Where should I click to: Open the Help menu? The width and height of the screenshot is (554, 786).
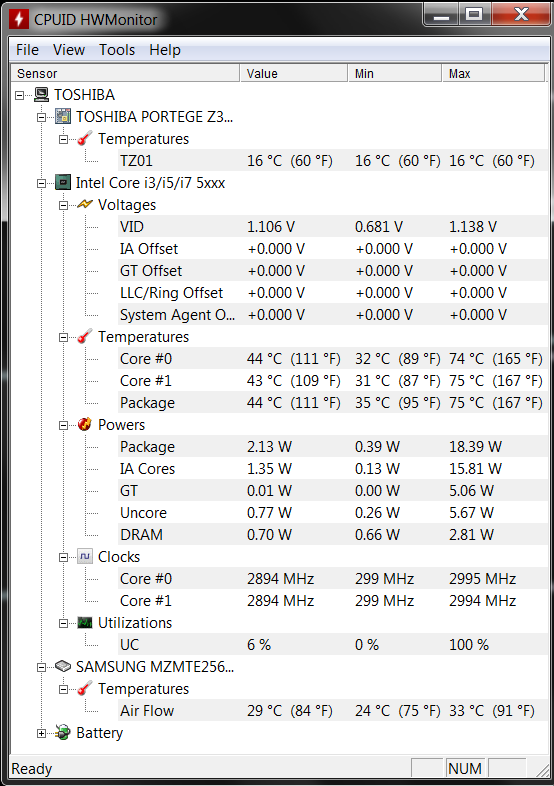coord(164,50)
